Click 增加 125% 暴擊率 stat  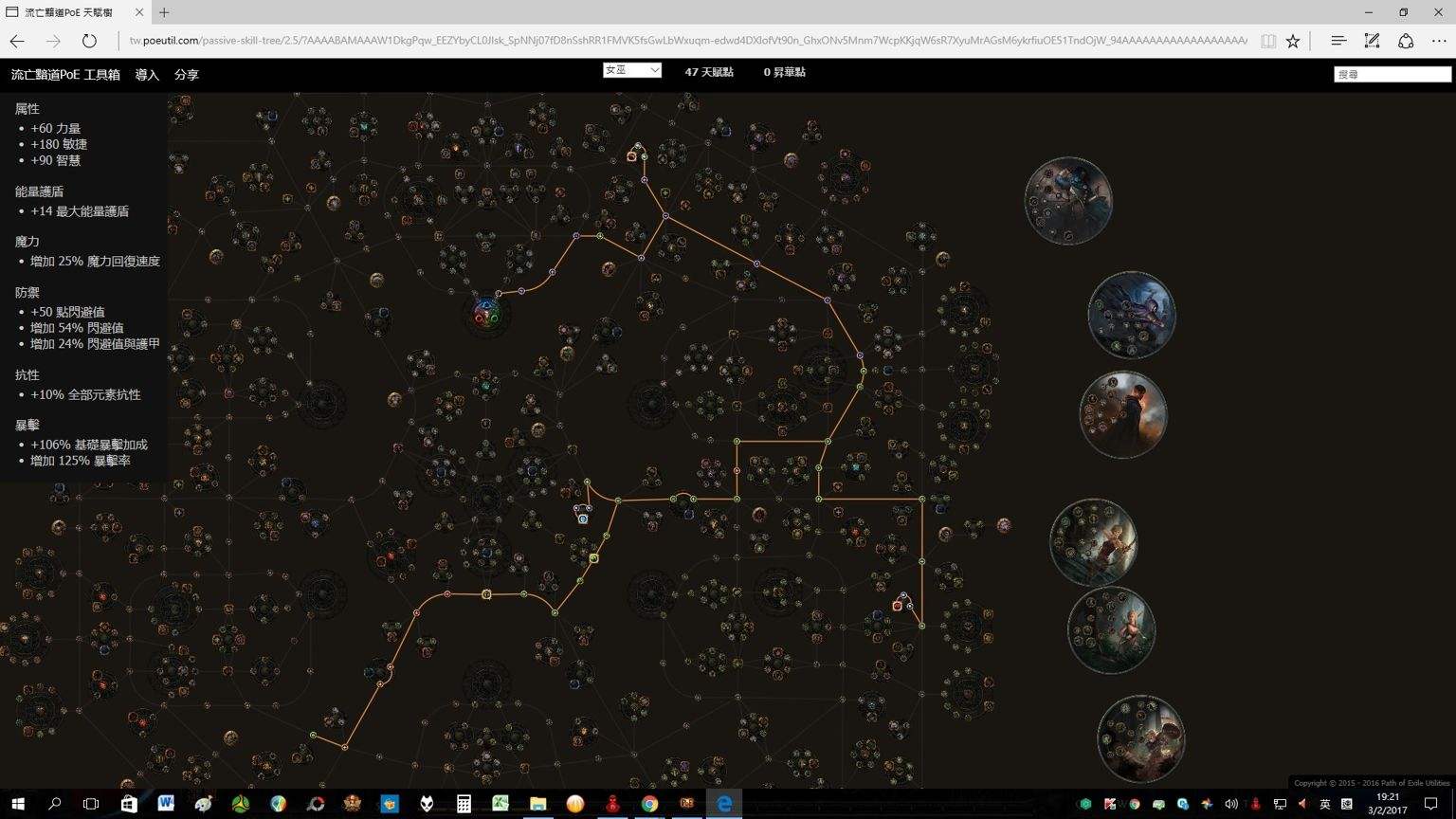tap(81, 461)
